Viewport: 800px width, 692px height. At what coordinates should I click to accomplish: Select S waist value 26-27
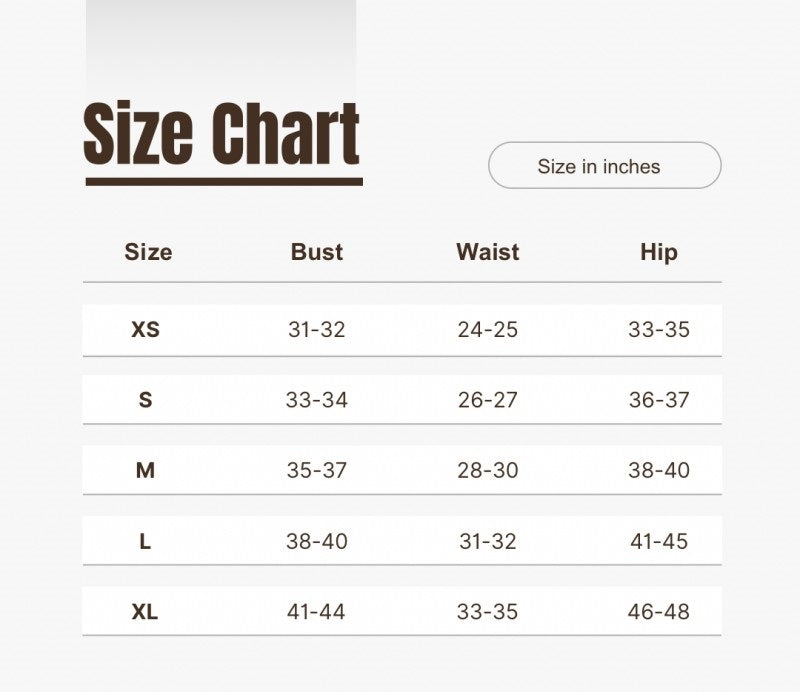(488, 400)
